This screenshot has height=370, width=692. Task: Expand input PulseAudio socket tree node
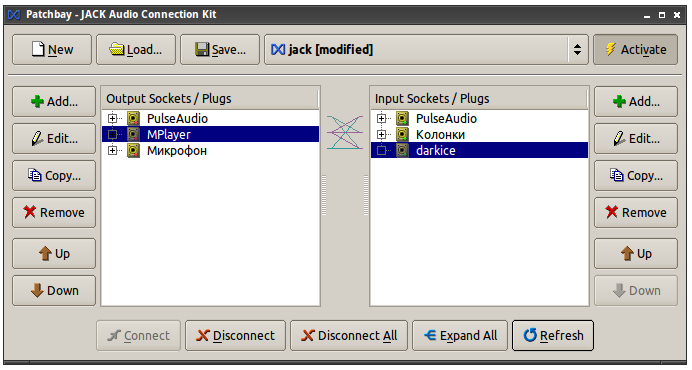(381, 118)
